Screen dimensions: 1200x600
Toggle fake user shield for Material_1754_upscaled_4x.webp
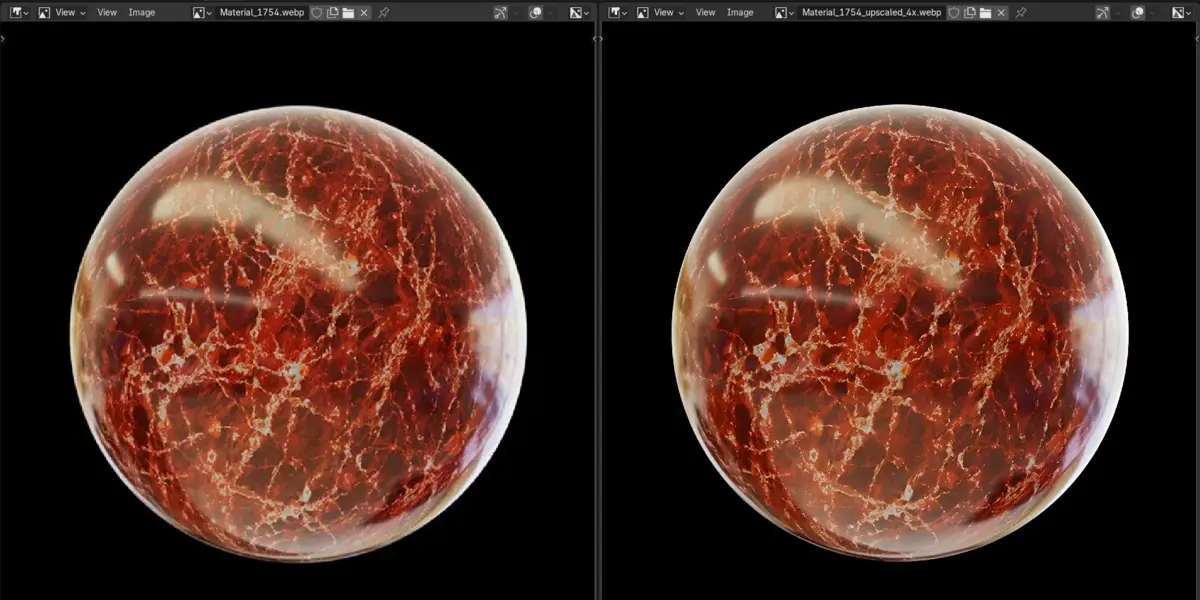[x=954, y=12]
